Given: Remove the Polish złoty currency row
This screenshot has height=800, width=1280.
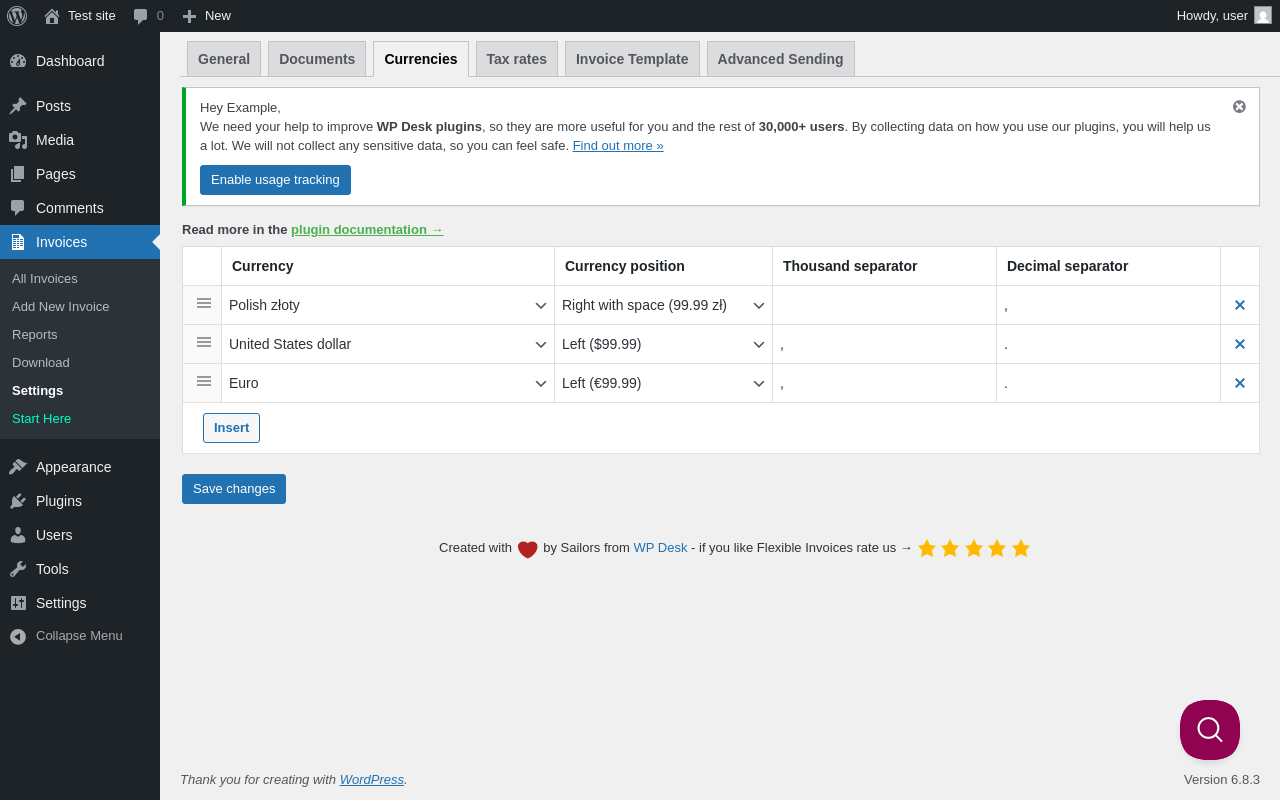Looking at the screenshot, I should 1239,306.
